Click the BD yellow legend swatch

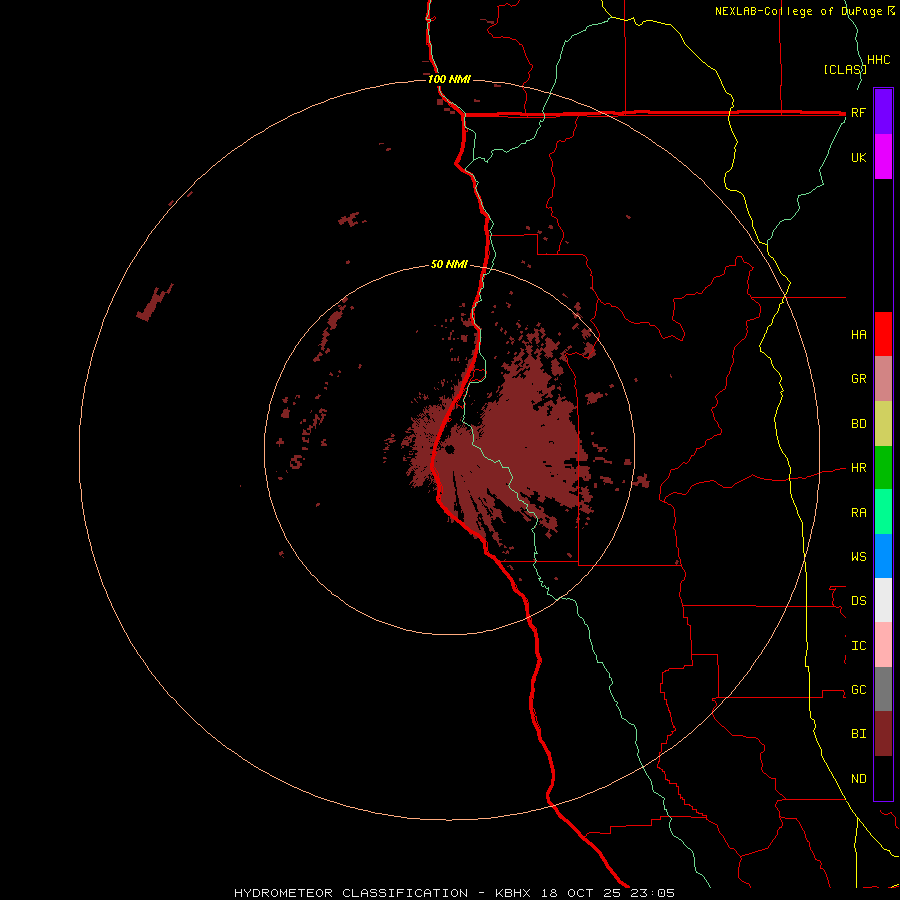click(x=883, y=424)
